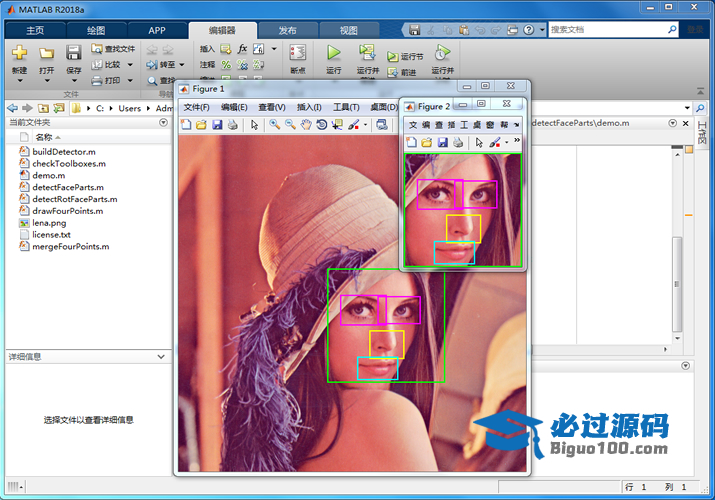Toggle the Brush data tool in Figure 1
Image resolution: width=715 pixels, height=500 pixels.
353,125
